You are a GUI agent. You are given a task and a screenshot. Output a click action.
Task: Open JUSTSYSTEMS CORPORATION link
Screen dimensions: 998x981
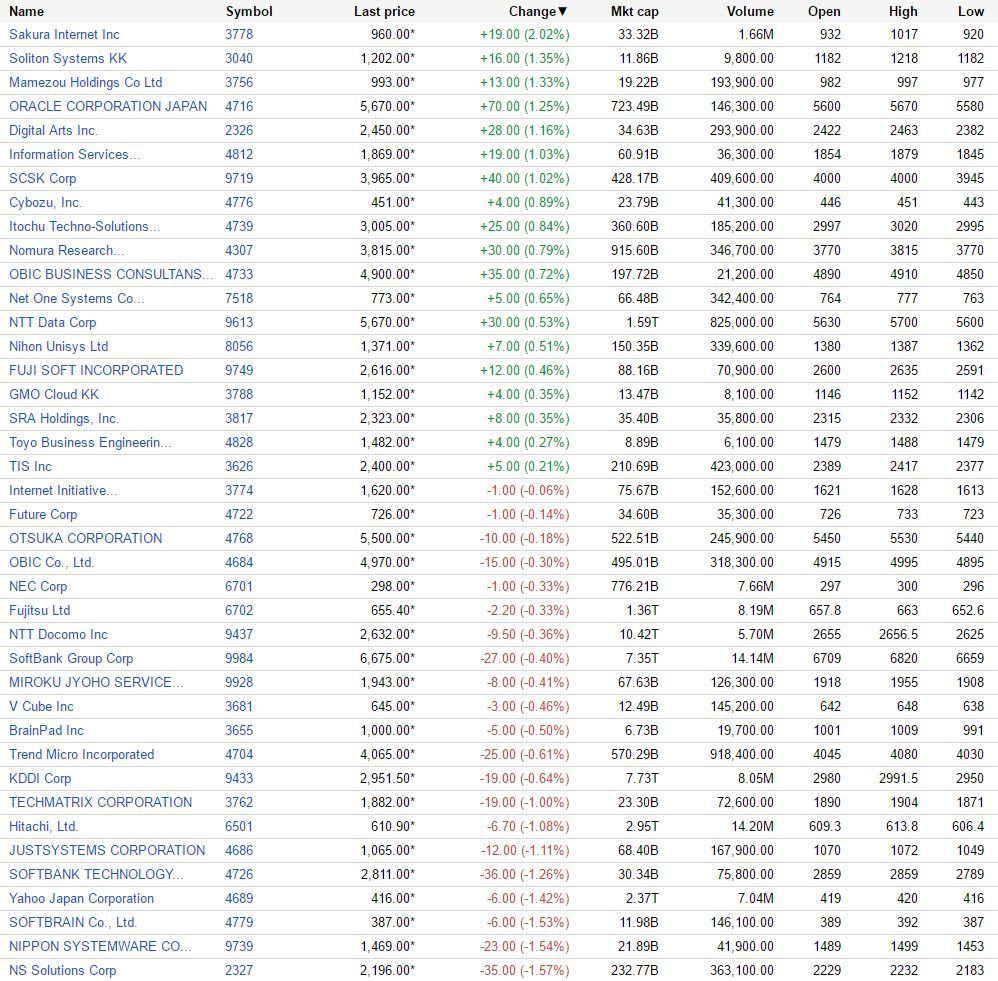[107, 850]
